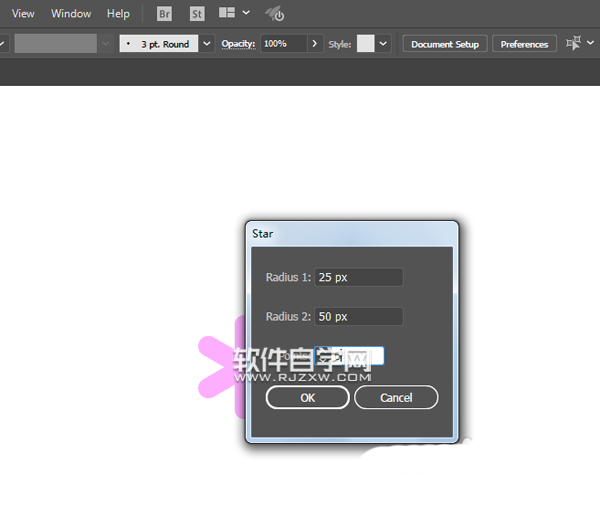600x516 pixels.
Task: Click the Preferences button
Action: point(524,44)
